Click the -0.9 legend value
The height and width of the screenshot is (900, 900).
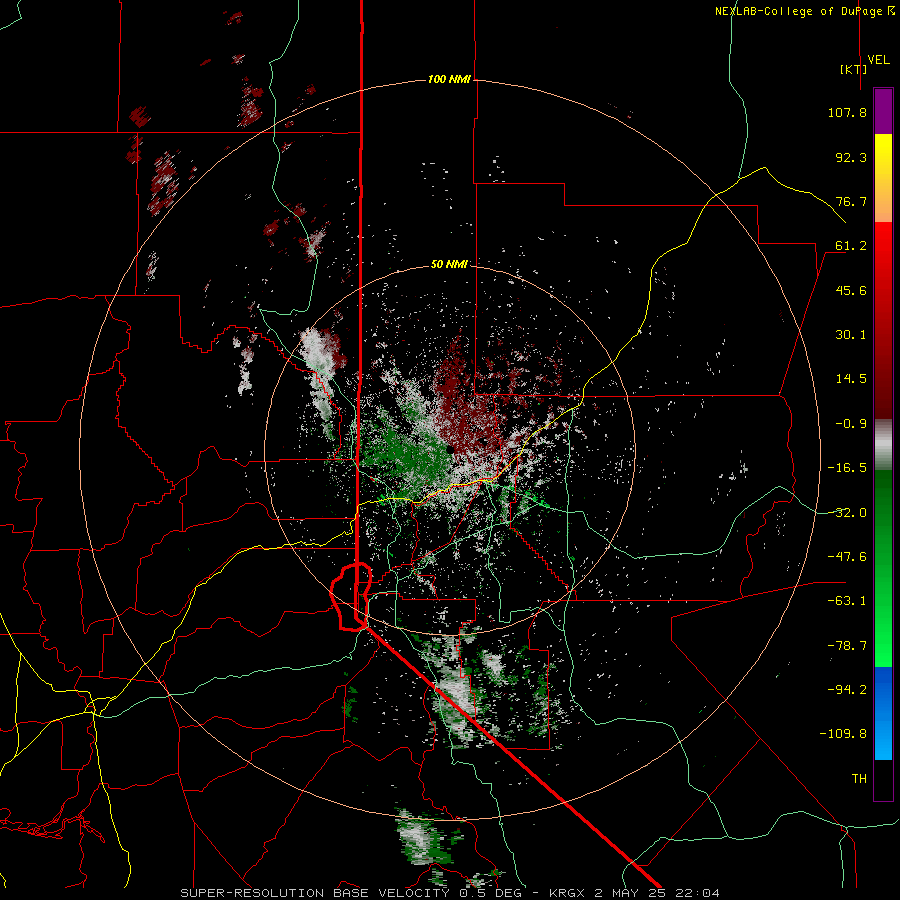coord(851,424)
